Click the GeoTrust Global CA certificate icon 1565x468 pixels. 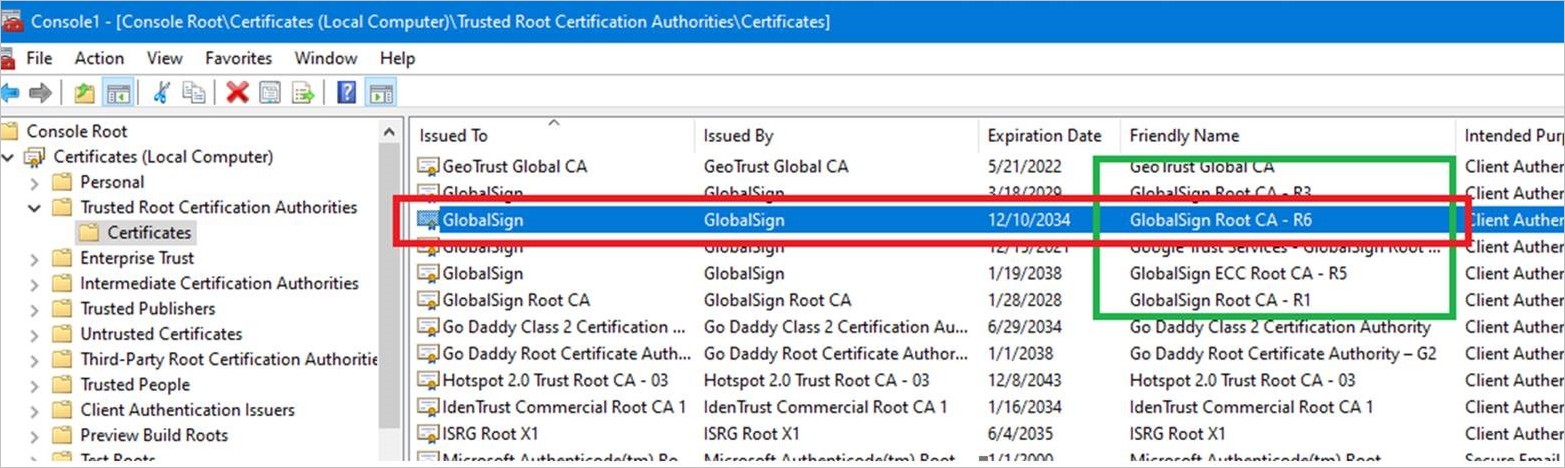click(x=428, y=167)
